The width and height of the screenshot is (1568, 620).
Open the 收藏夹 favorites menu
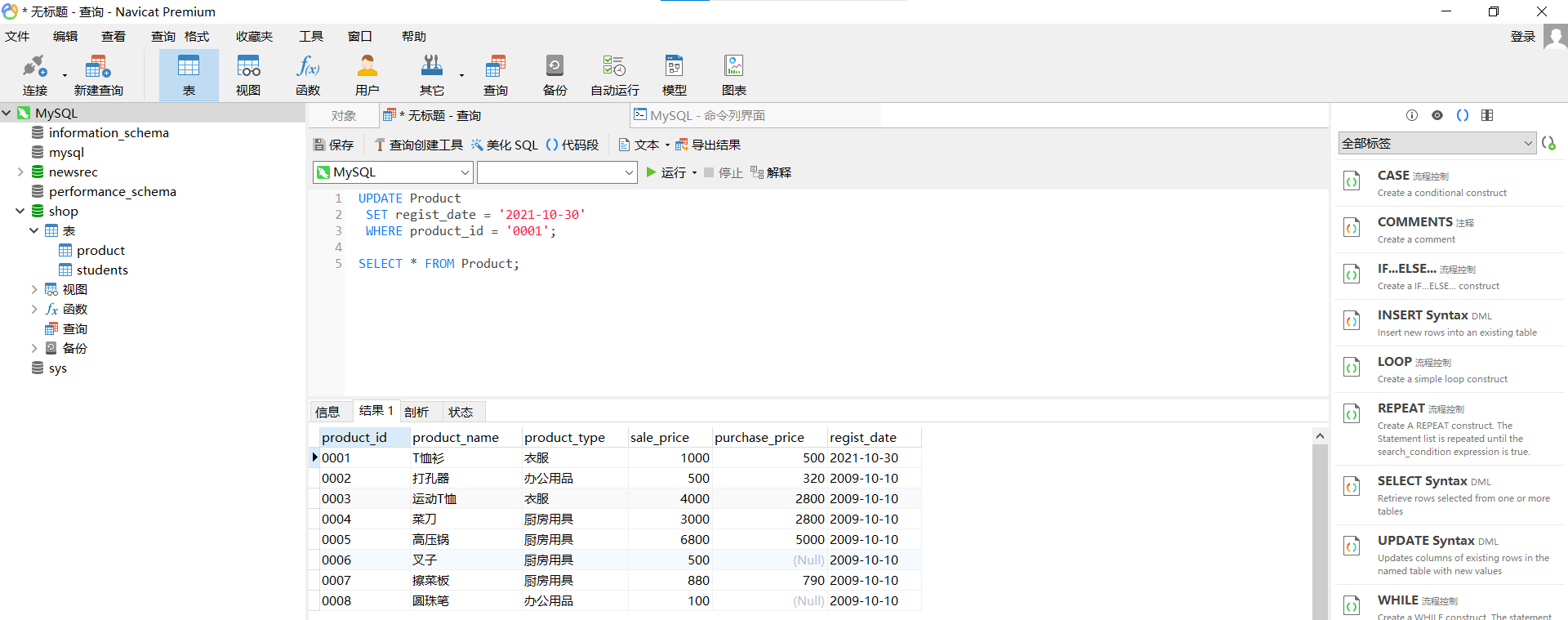(255, 37)
